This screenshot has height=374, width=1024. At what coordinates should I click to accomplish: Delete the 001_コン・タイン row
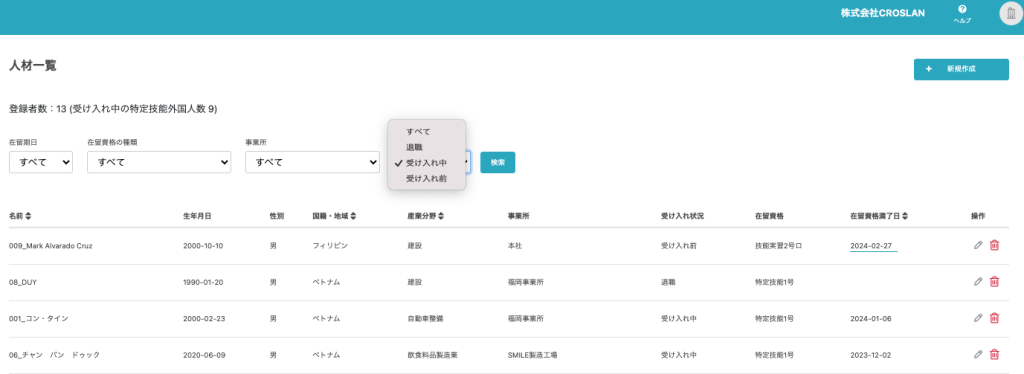click(994, 319)
